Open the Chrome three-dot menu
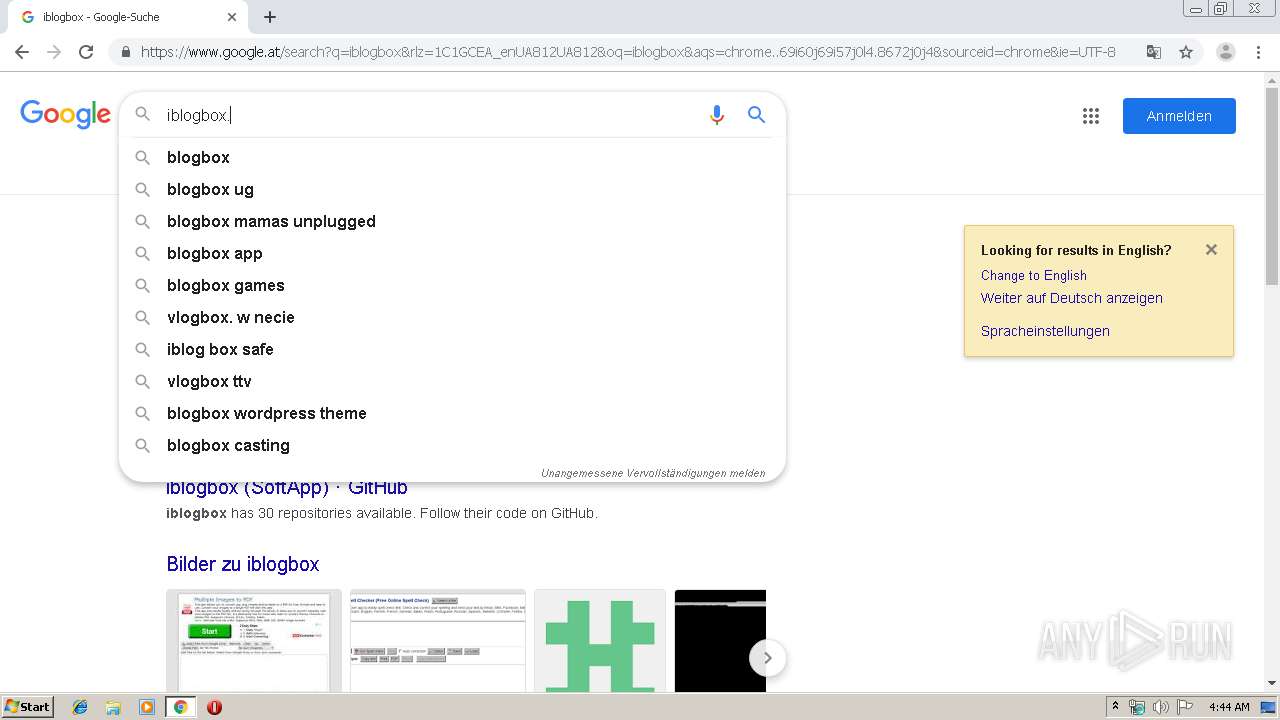1280x720 pixels. (1258, 52)
